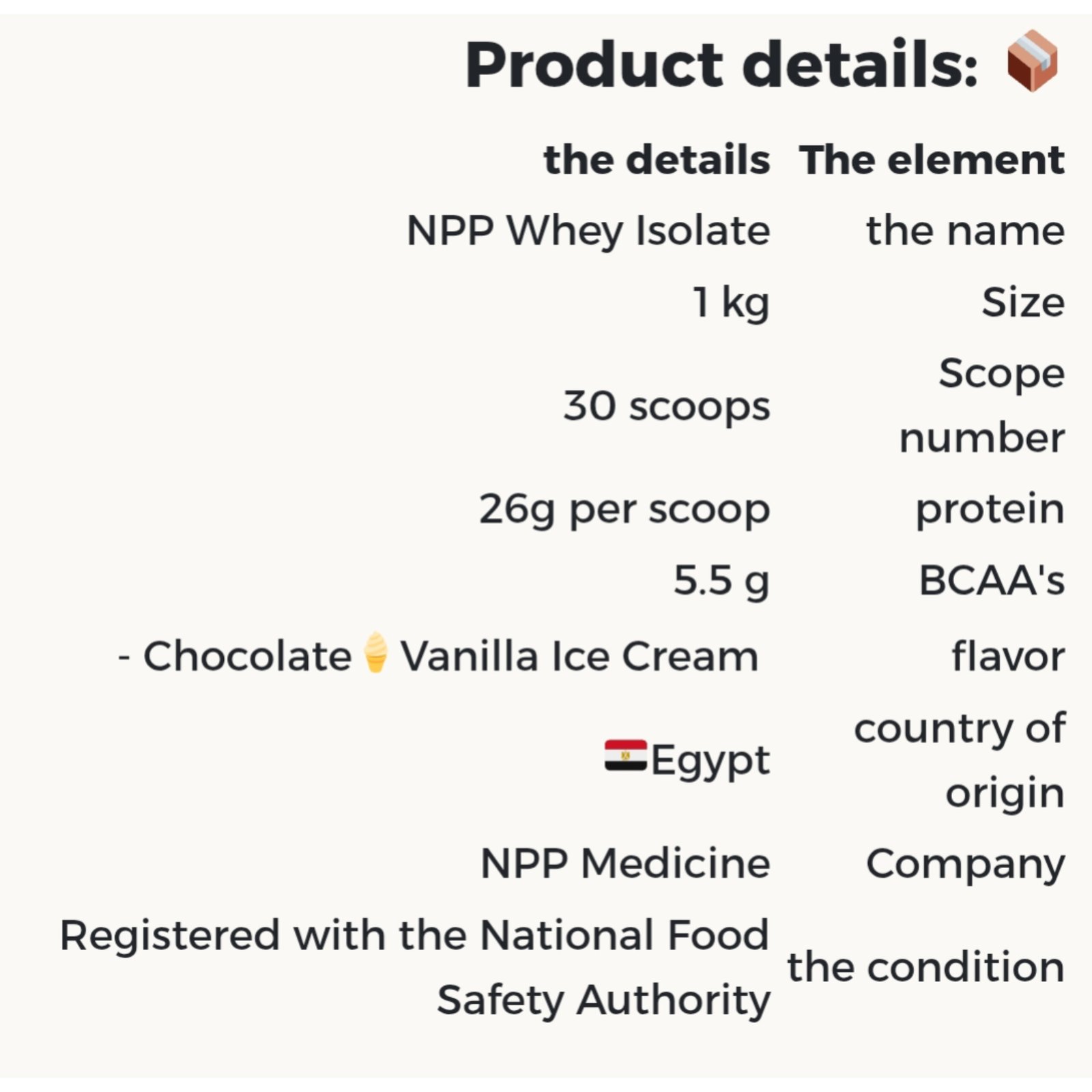Click '26g per scoop' protein value
The image size is (1092, 1092).
click(624, 510)
